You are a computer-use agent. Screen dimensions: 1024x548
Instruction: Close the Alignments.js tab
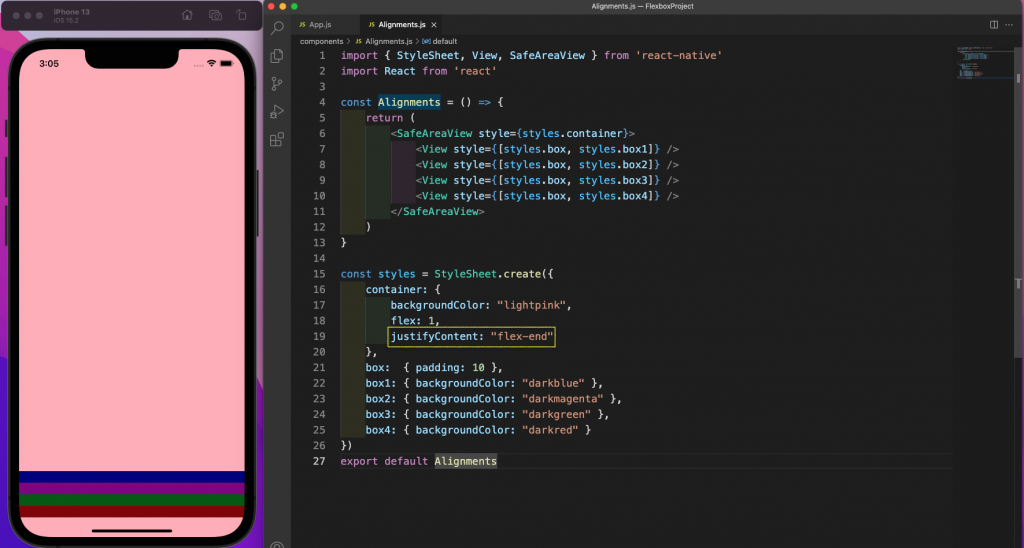point(434,25)
